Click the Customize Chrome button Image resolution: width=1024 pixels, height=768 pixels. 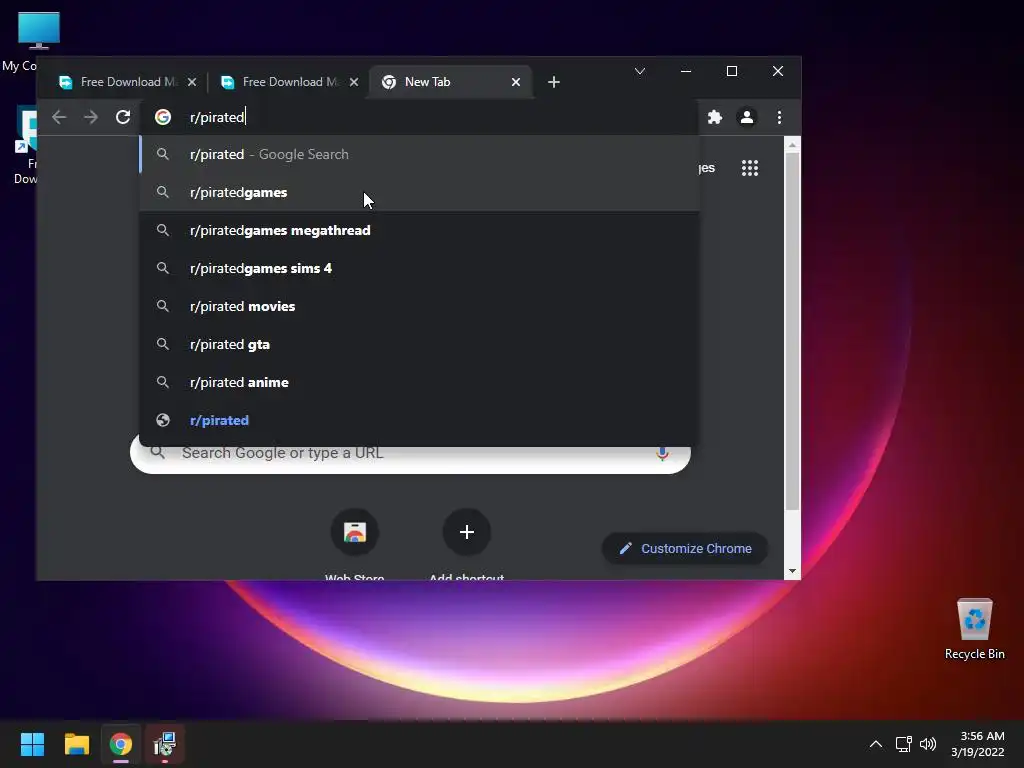point(684,549)
